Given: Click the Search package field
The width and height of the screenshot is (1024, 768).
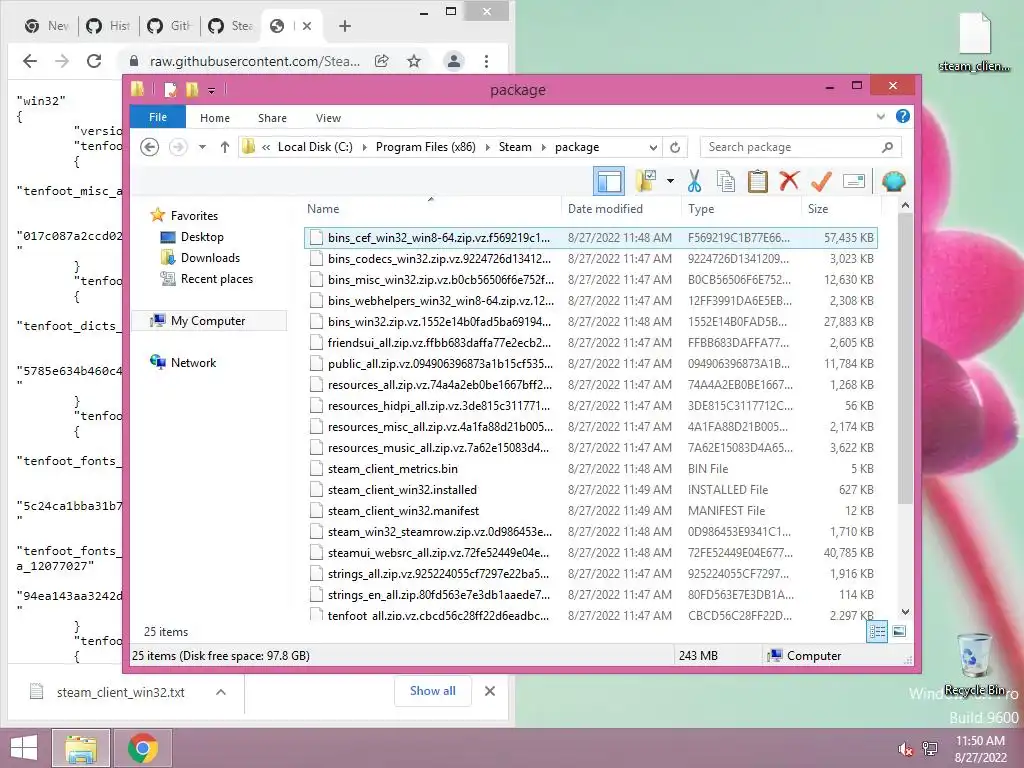Looking at the screenshot, I should pyautogui.click(x=801, y=147).
